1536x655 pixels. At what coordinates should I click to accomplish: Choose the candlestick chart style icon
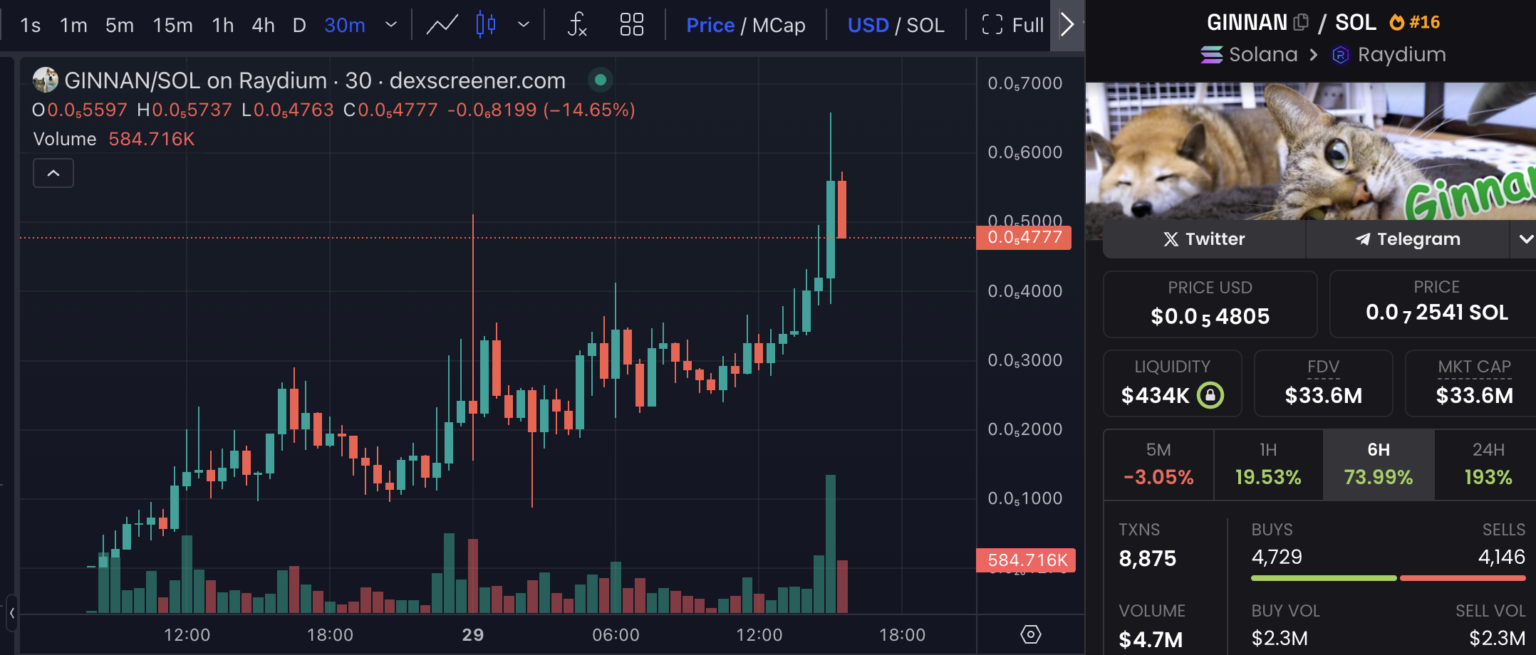click(486, 25)
